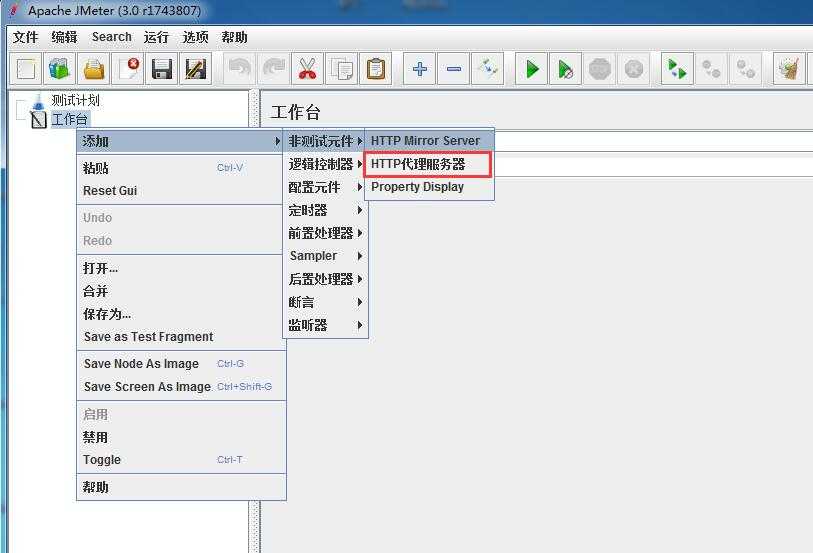Image resolution: width=813 pixels, height=553 pixels.
Task: Open the 选项 menu
Action: coord(195,37)
